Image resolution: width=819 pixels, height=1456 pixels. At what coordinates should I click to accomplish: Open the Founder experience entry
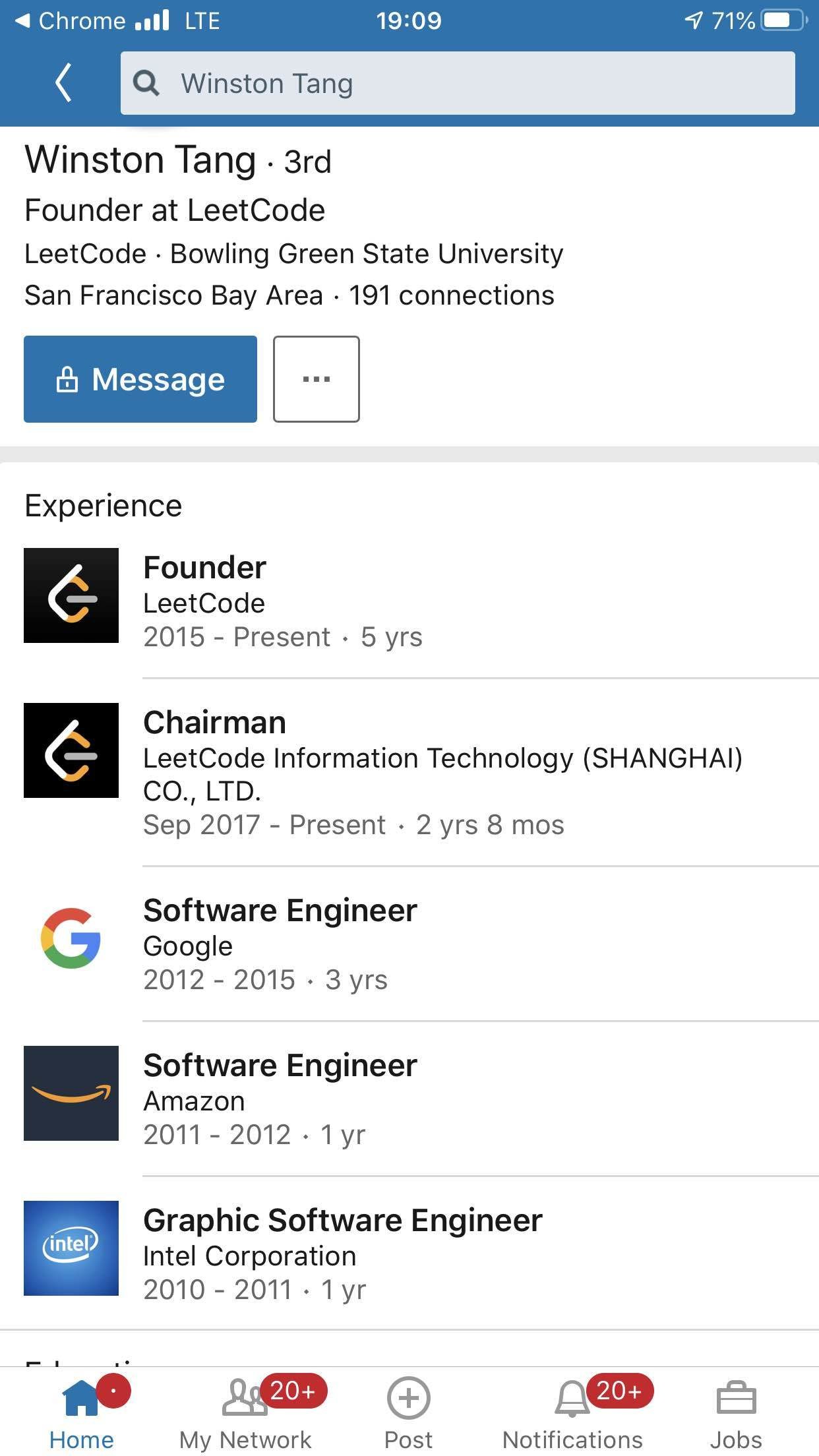click(205, 568)
